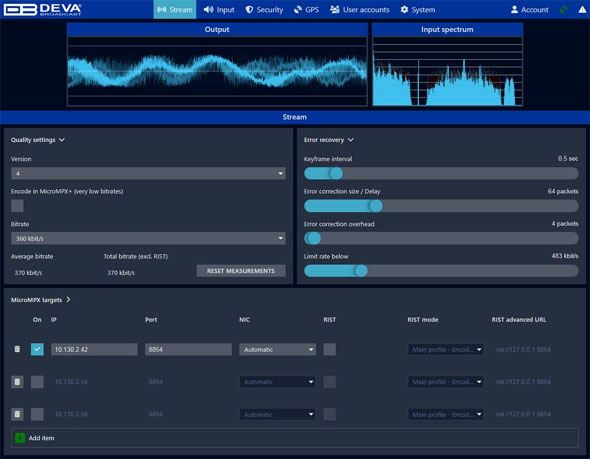Switch to the GPS tab
This screenshot has width=590, height=459.
pyautogui.click(x=306, y=9)
